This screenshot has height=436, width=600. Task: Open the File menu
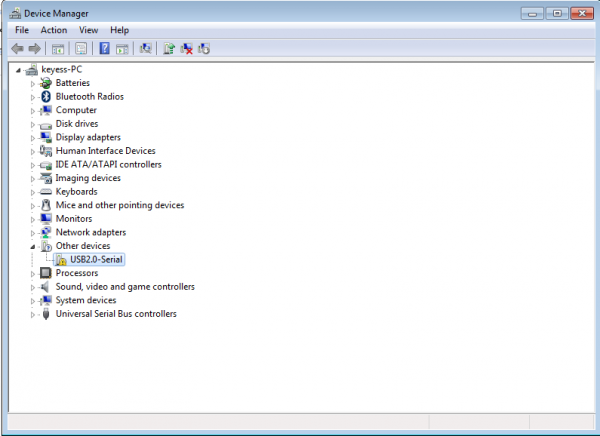coord(22,30)
